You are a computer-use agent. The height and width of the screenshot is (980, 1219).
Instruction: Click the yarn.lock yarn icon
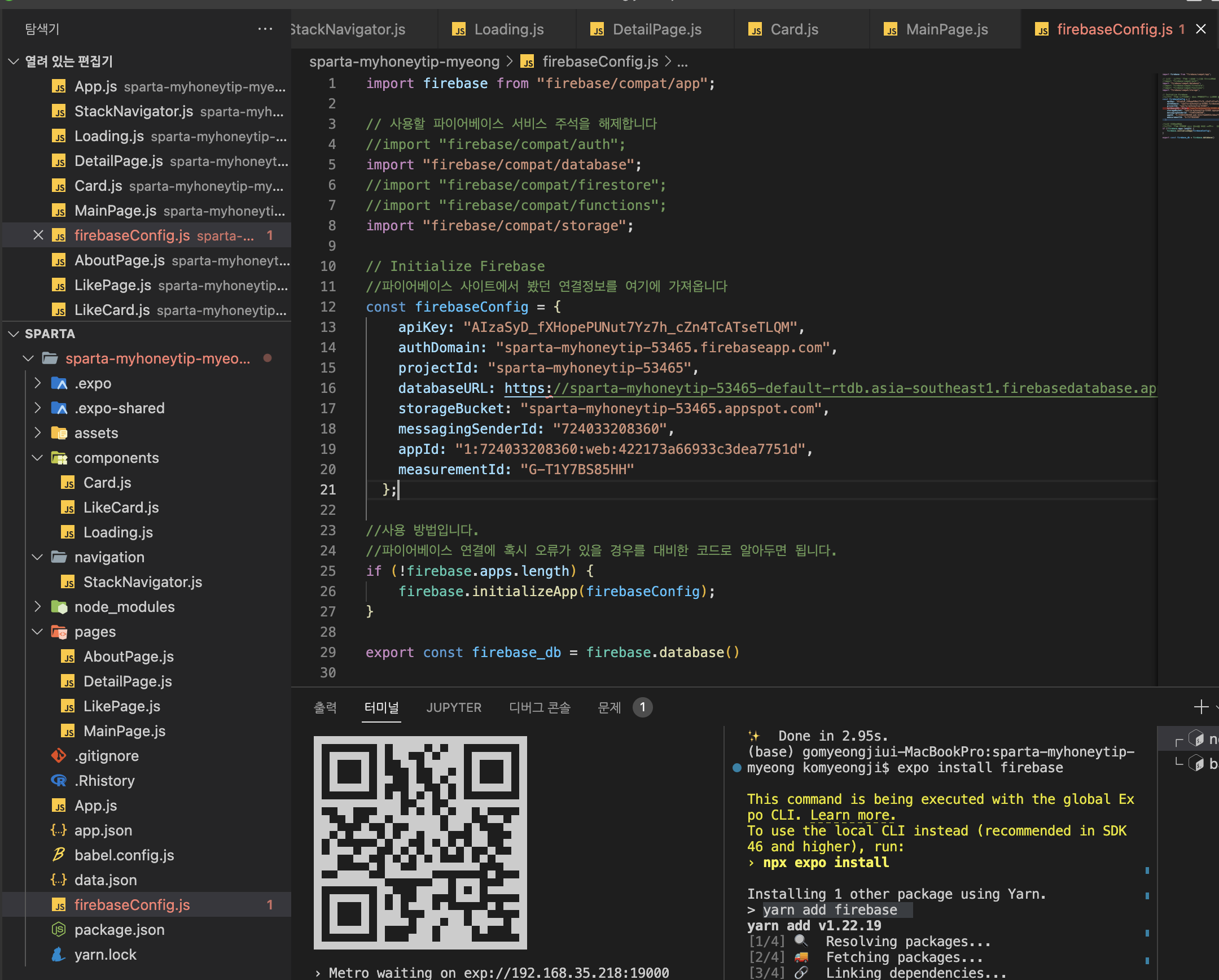(59, 955)
